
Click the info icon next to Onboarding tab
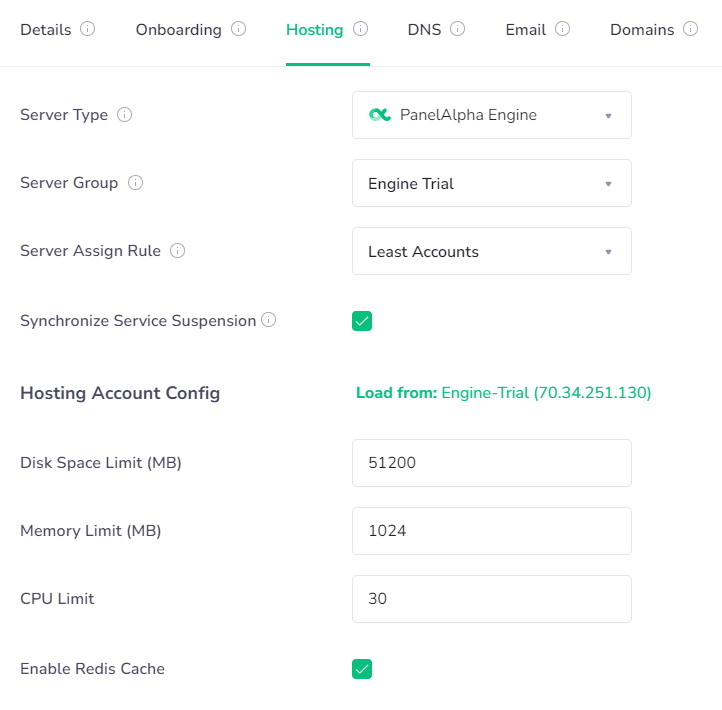click(238, 29)
